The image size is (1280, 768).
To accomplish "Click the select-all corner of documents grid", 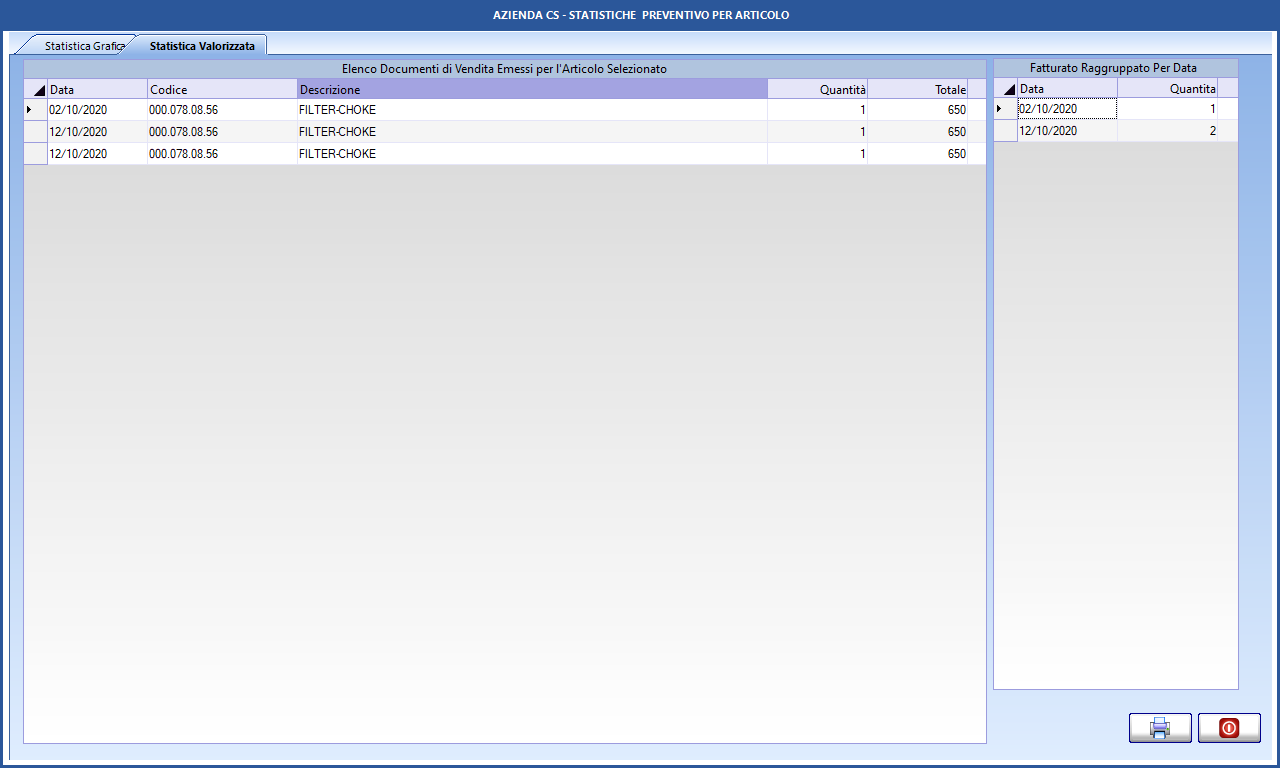I will (x=36, y=89).
